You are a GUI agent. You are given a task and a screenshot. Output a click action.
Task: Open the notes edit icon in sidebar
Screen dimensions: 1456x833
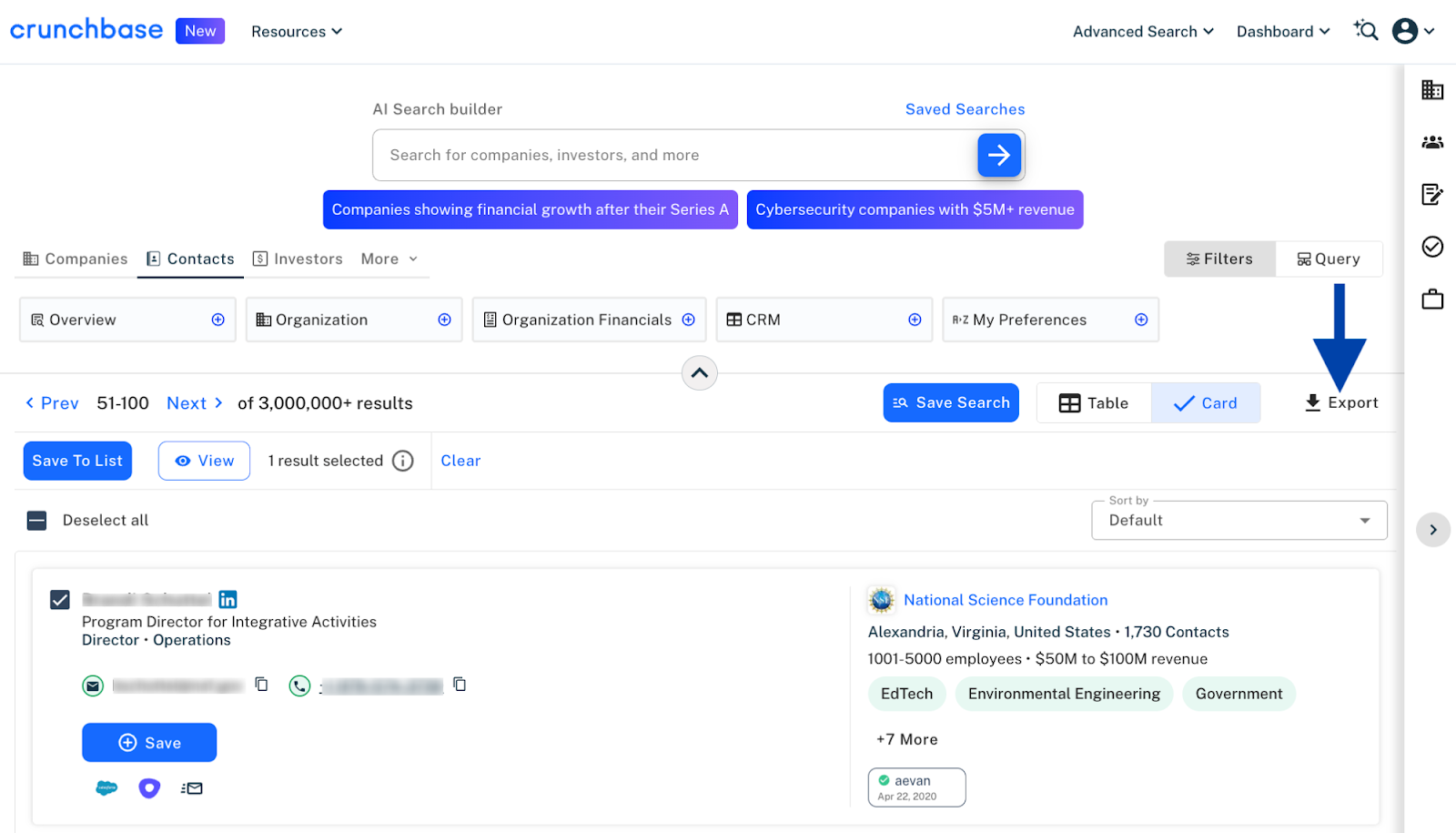(x=1432, y=194)
